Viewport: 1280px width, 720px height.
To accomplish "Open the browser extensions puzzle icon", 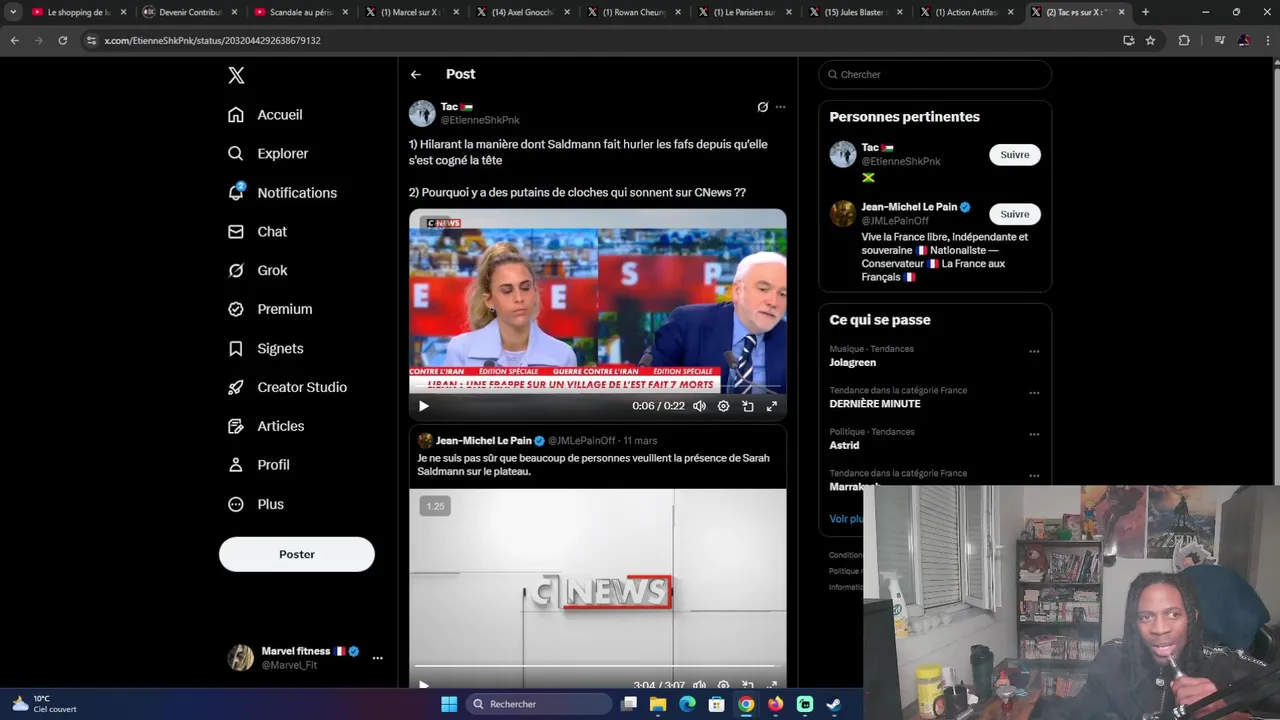I will coord(1184,41).
